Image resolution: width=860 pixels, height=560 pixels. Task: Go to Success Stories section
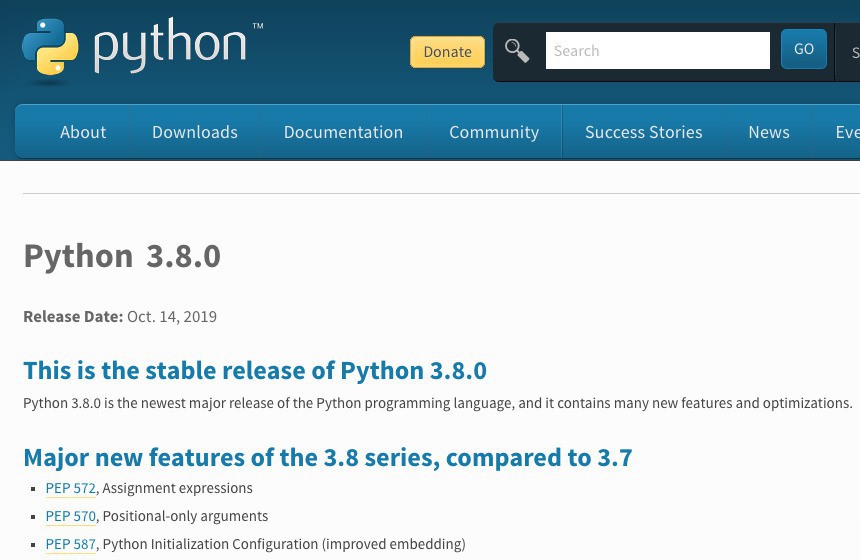click(x=643, y=132)
